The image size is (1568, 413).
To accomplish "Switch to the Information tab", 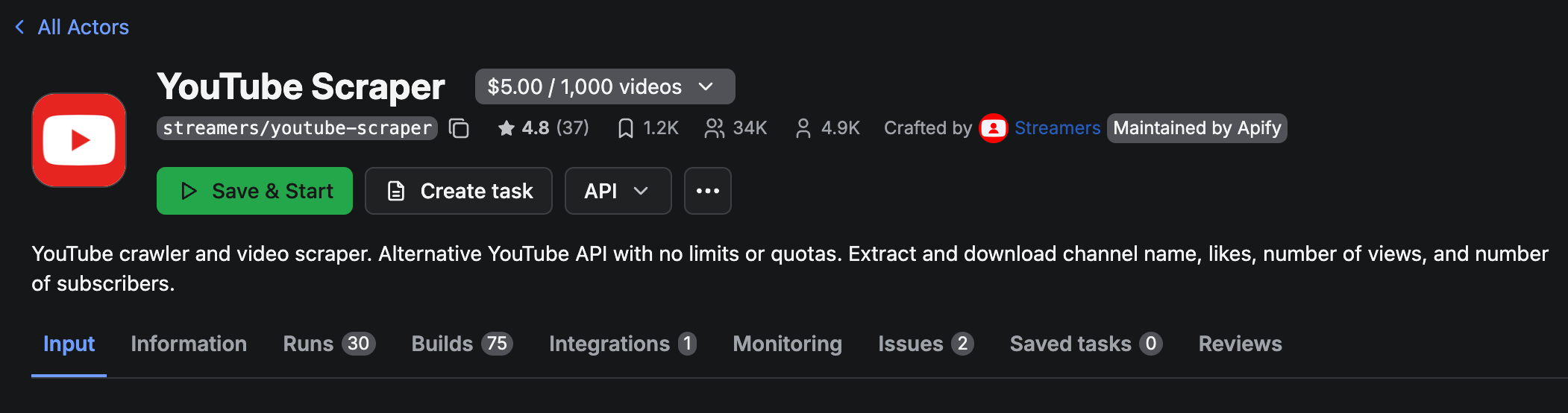I will click(x=189, y=344).
